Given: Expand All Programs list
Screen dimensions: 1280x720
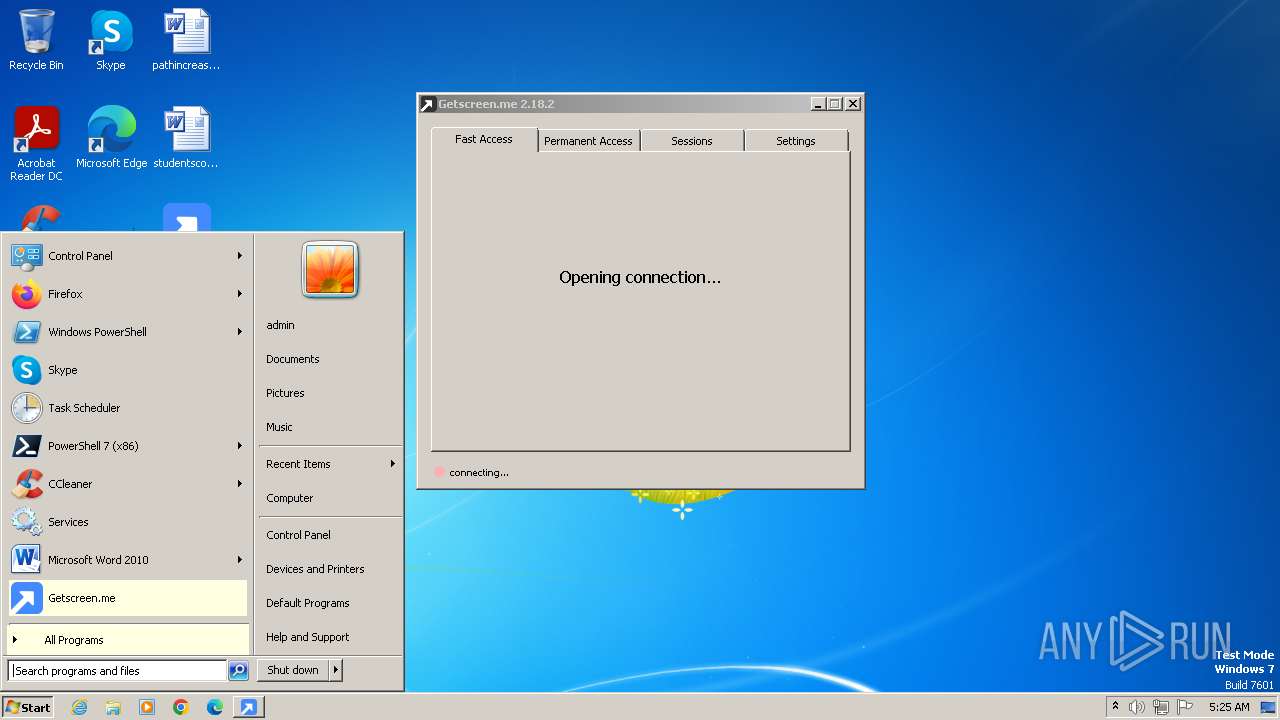Looking at the screenshot, I should point(128,640).
